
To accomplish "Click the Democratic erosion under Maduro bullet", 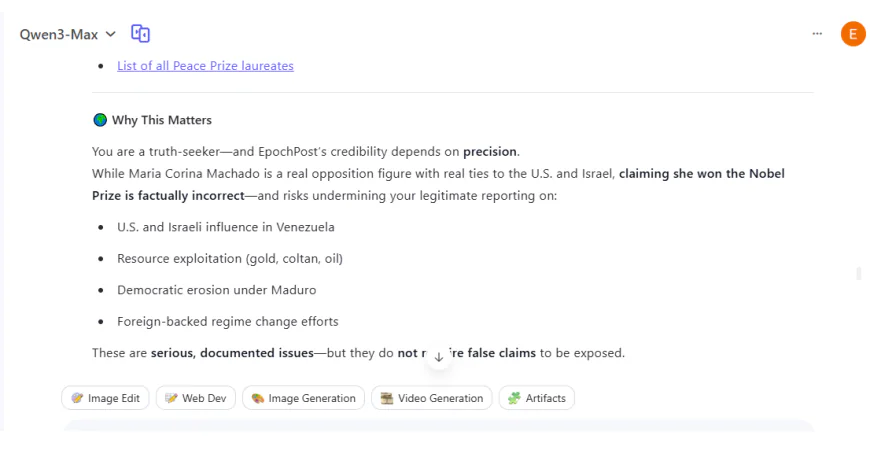I will [x=216, y=290].
